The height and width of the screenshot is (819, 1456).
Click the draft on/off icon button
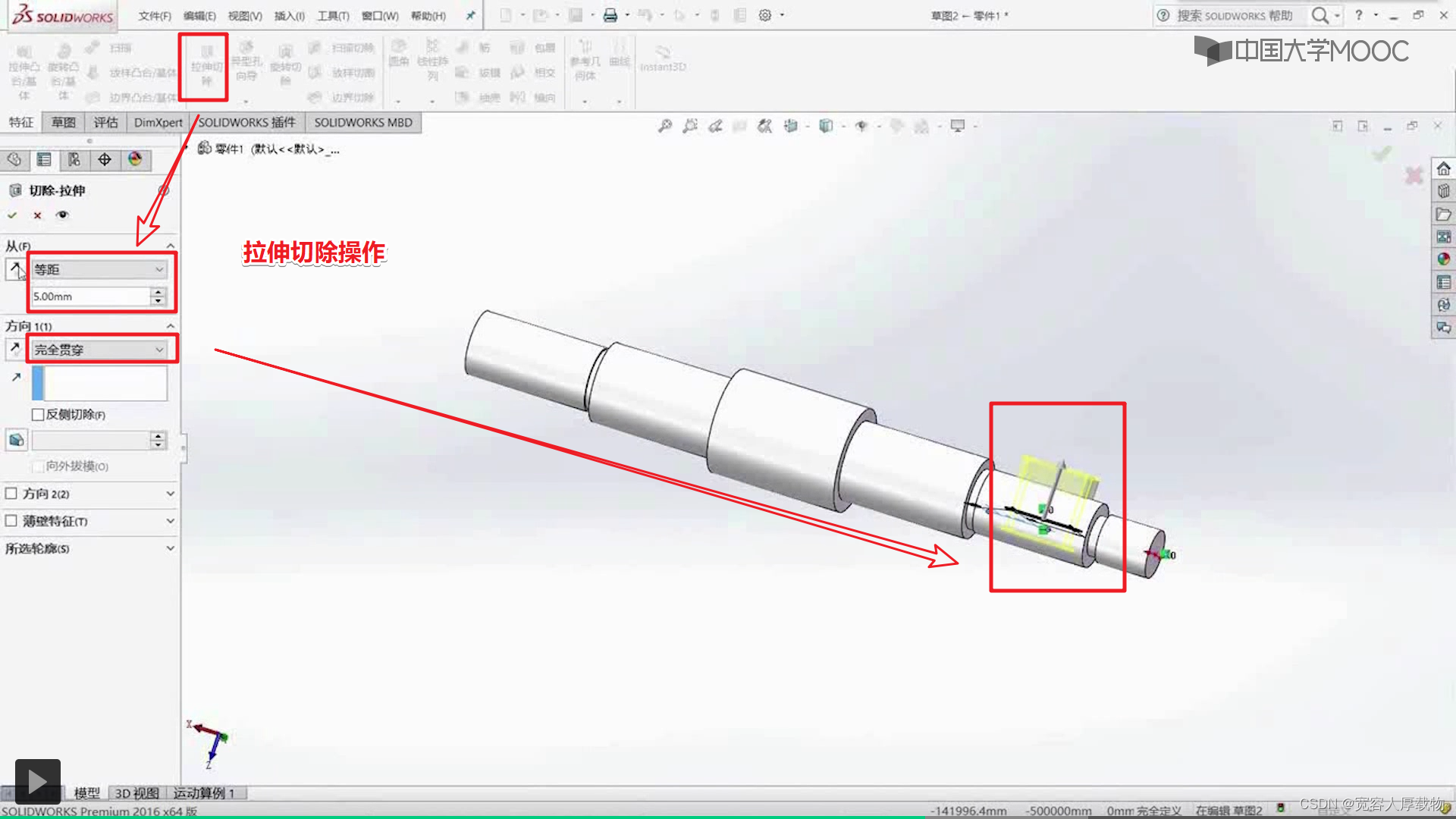coord(16,441)
